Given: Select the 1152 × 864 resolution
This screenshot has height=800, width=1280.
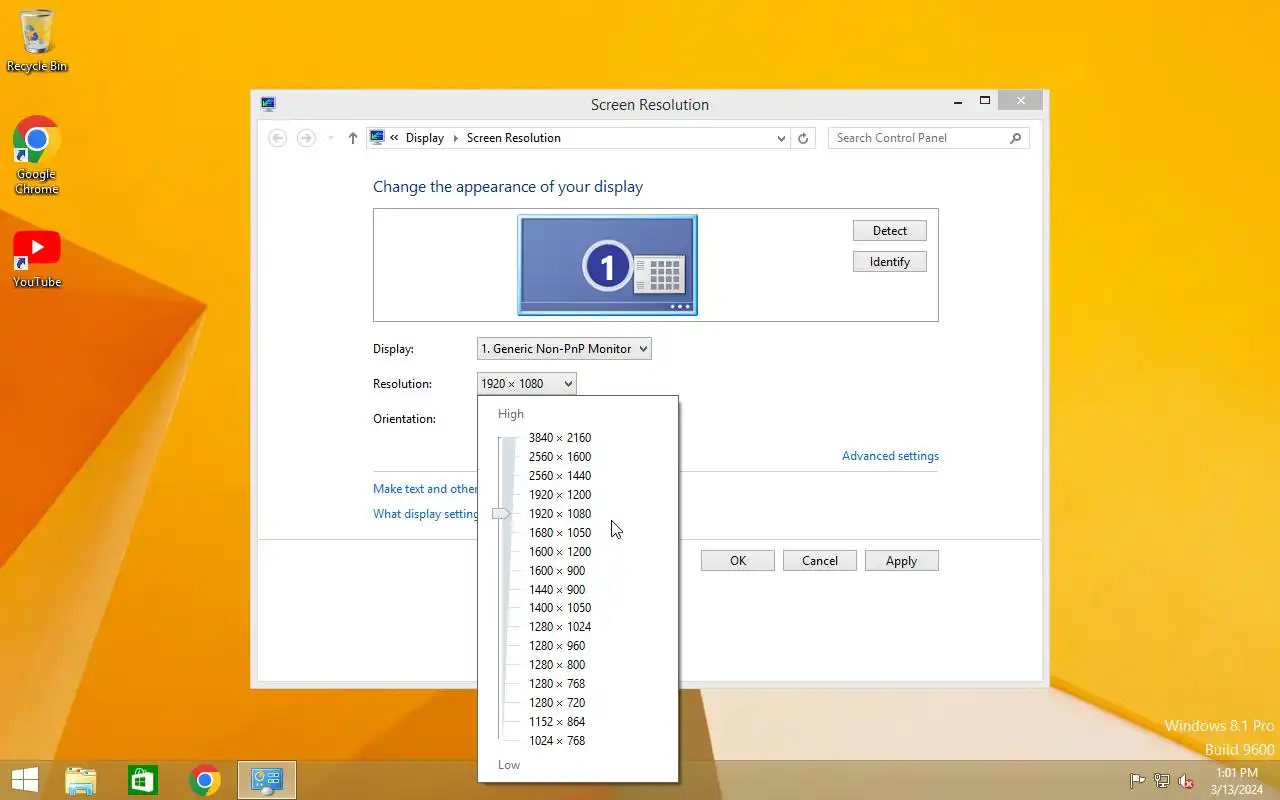Looking at the screenshot, I should (557, 722).
